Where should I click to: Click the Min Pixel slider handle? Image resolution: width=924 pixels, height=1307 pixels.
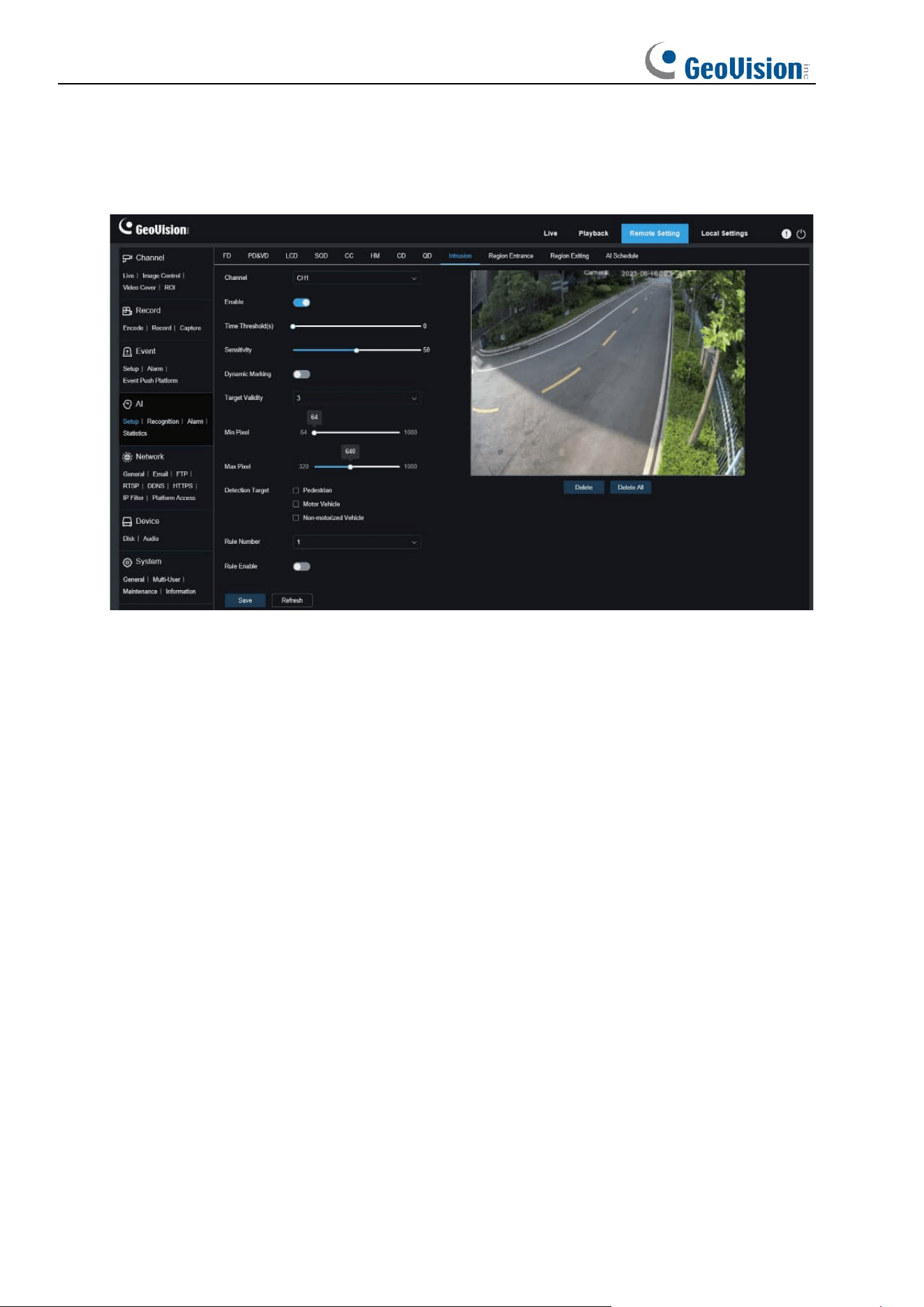click(x=314, y=433)
